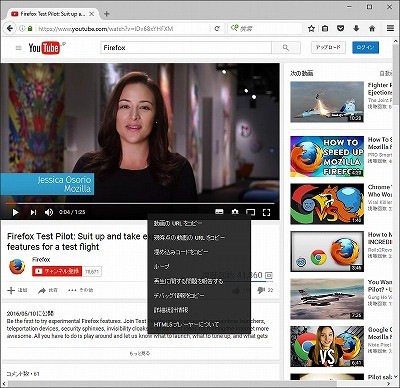Enter fullscreen on the video player
Image resolution: width=400 pixels, height=388 pixels.
[x=266, y=212]
